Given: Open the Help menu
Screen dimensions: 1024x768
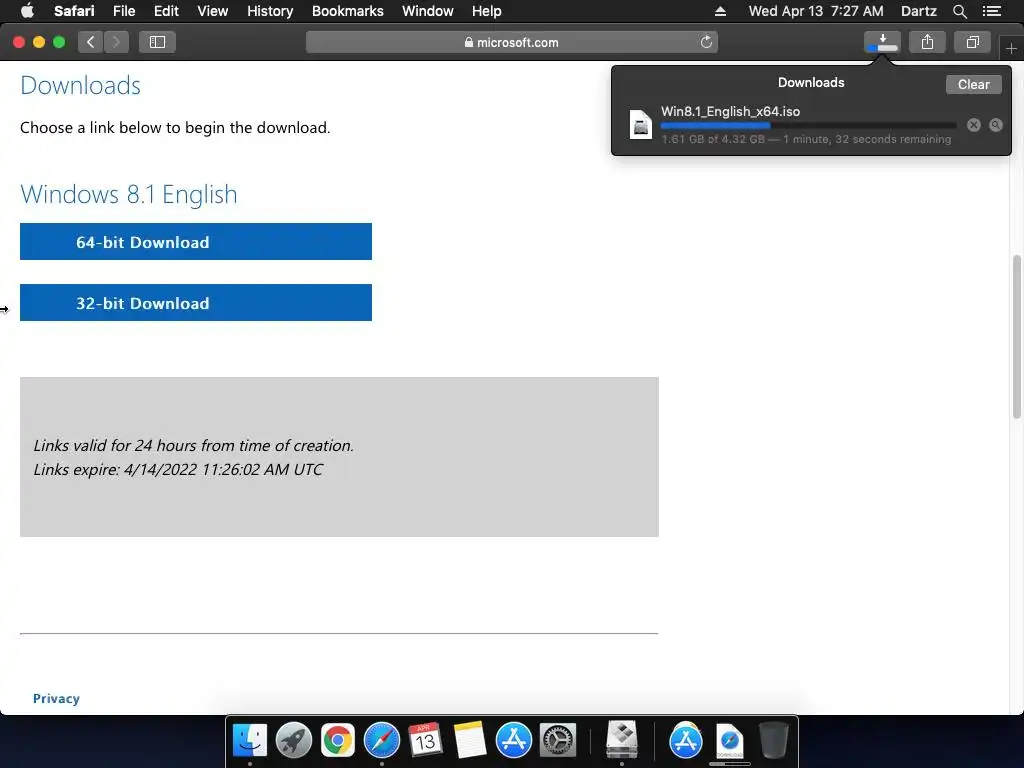Looking at the screenshot, I should pyautogui.click(x=487, y=11).
